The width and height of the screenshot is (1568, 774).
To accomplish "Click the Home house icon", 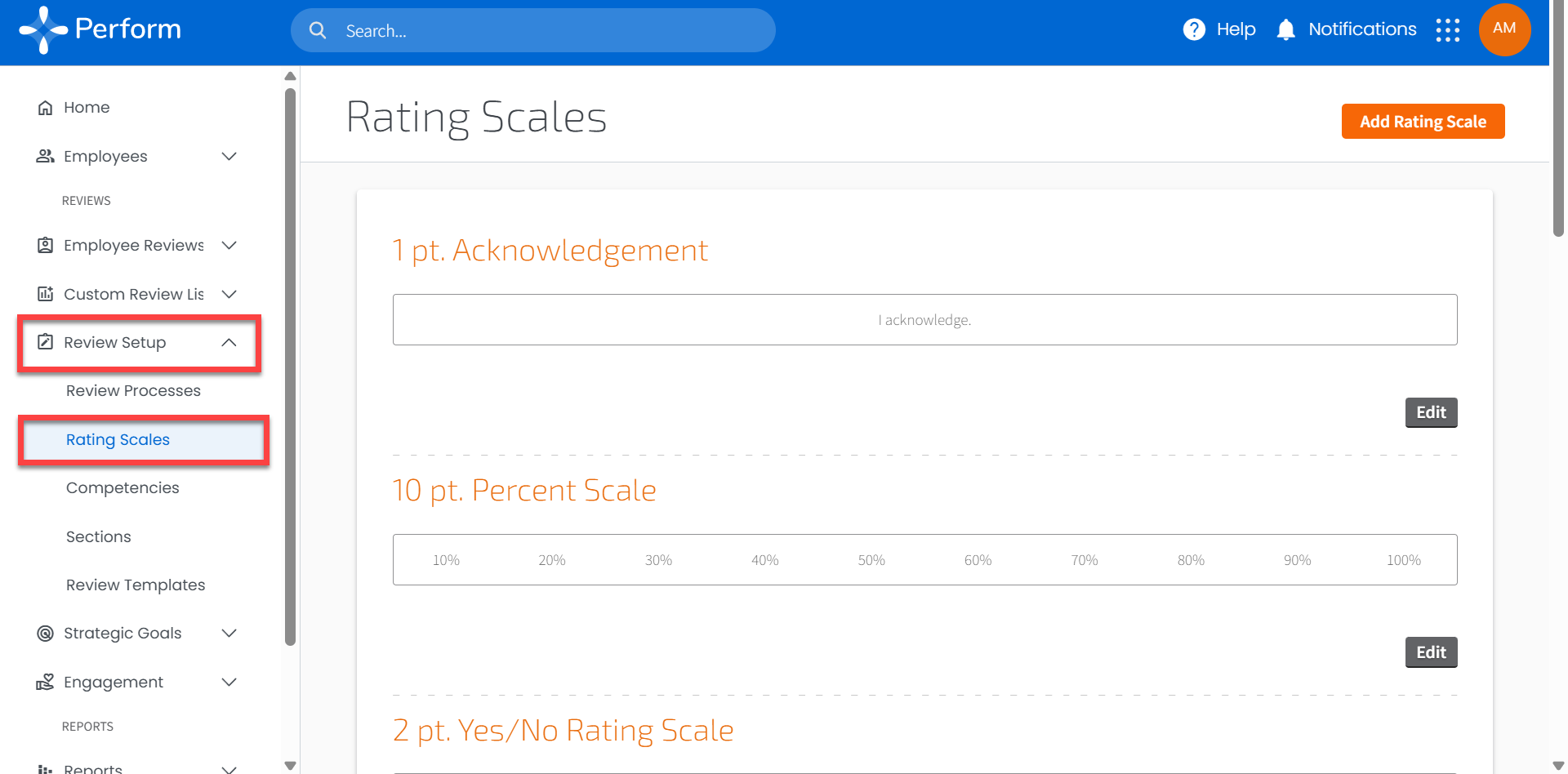I will point(46,108).
